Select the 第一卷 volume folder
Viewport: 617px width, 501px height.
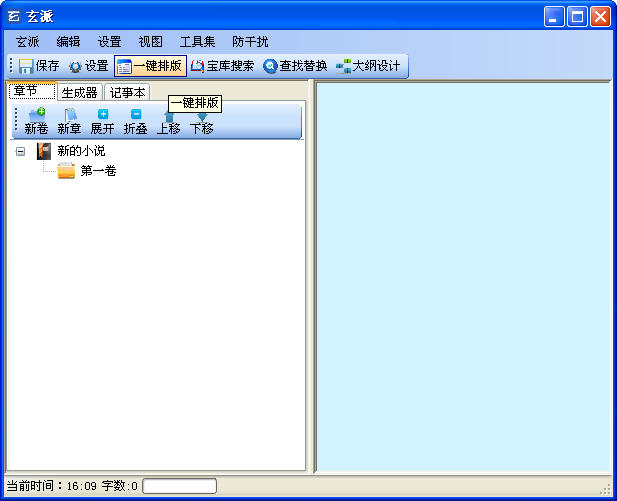(x=98, y=171)
